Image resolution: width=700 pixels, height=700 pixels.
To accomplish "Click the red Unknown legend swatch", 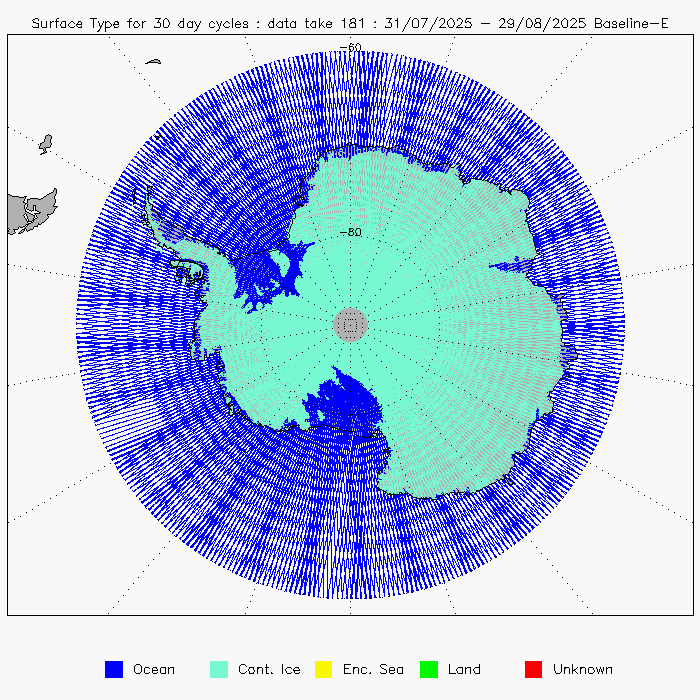I will (x=534, y=669).
